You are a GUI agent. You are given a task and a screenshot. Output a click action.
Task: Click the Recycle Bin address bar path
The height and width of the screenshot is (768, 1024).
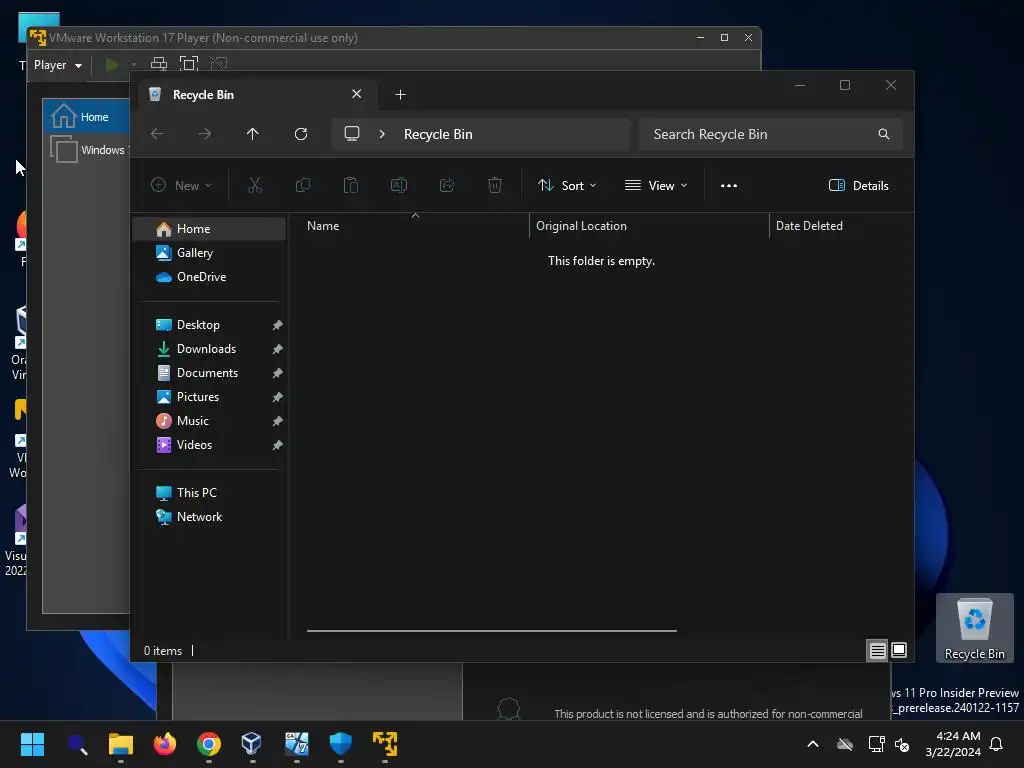pos(438,134)
